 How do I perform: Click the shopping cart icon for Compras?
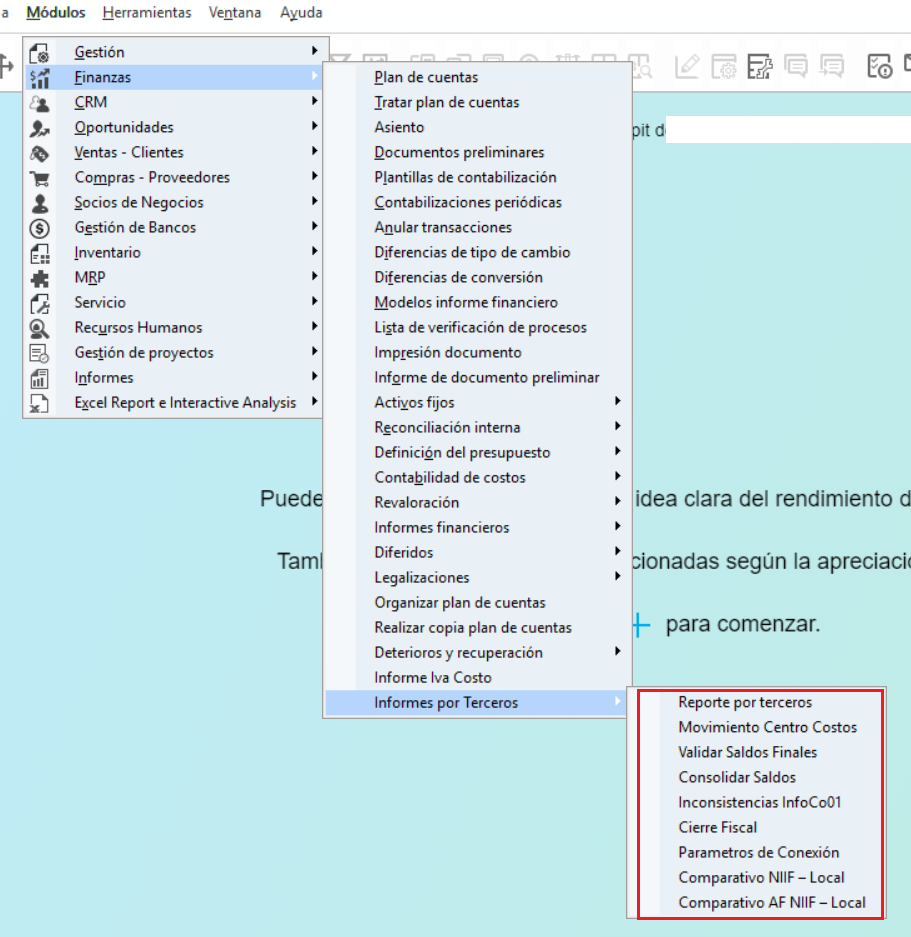point(39,178)
